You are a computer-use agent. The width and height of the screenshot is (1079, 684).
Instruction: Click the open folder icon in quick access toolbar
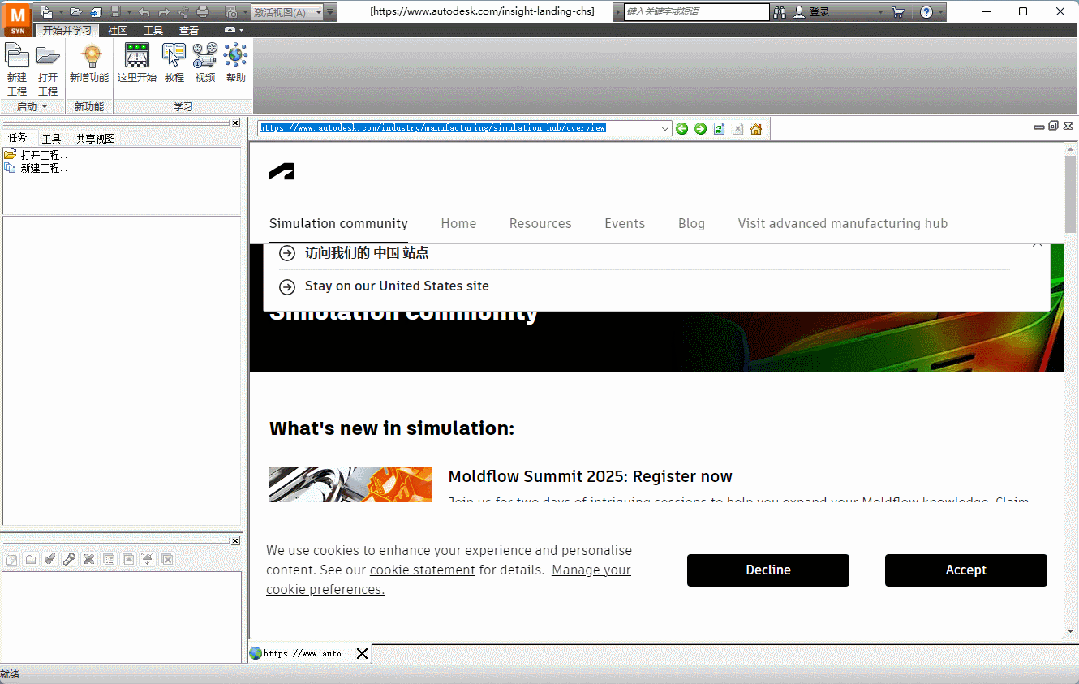76,12
